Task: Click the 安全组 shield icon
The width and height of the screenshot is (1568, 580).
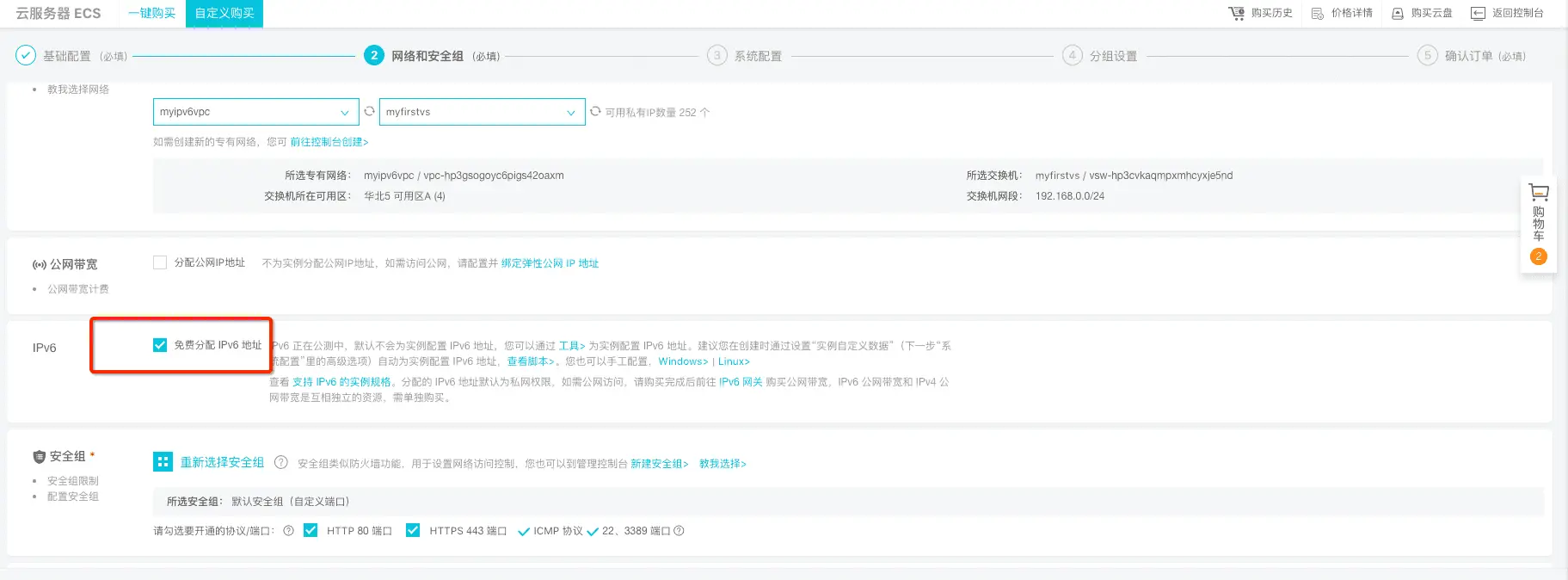Action: coord(39,456)
